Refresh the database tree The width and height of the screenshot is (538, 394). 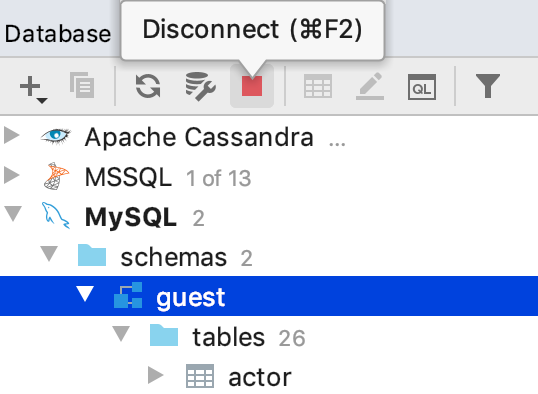[x=148, y=86]
